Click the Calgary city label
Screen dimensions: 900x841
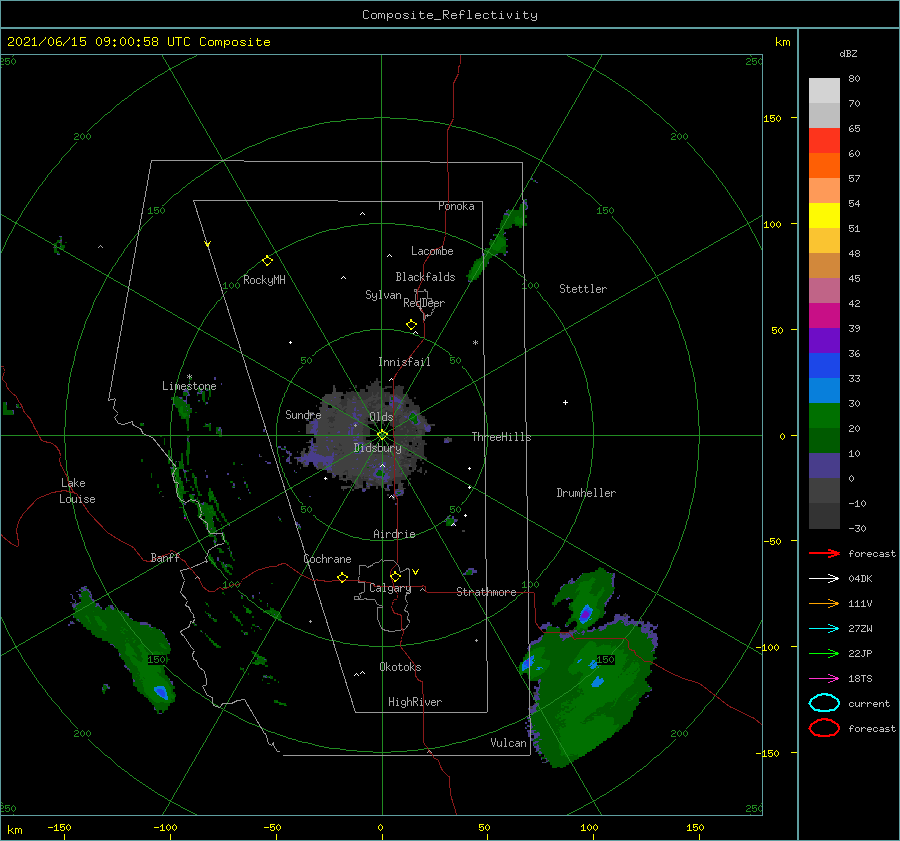click(390, 588)
